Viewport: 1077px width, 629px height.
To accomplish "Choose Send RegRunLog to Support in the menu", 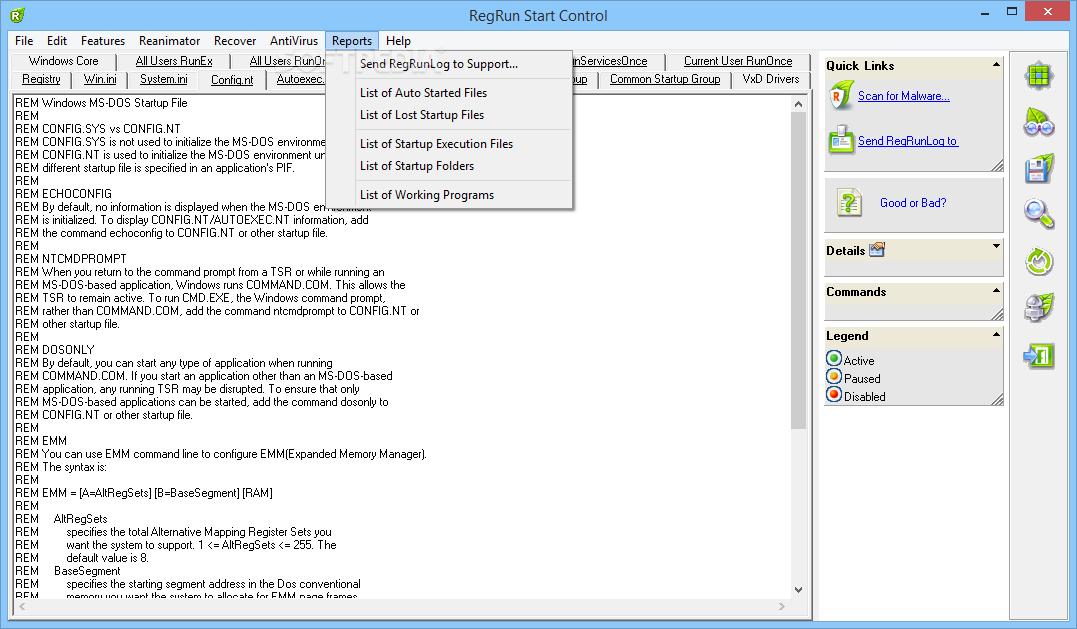I will coord(449,64).
